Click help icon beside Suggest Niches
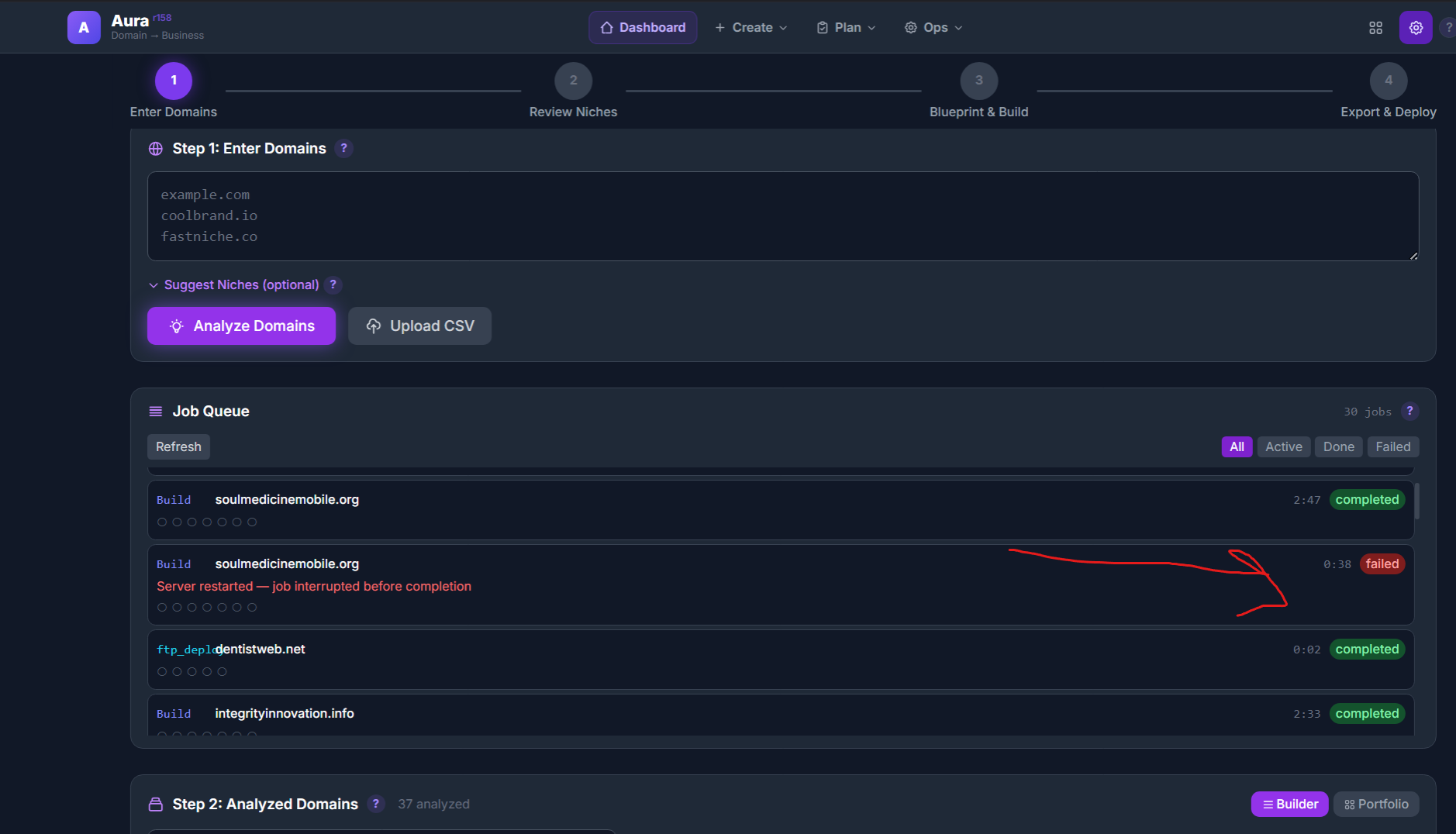The width and height of the screenshot is (1456, 834). point(333,284)
